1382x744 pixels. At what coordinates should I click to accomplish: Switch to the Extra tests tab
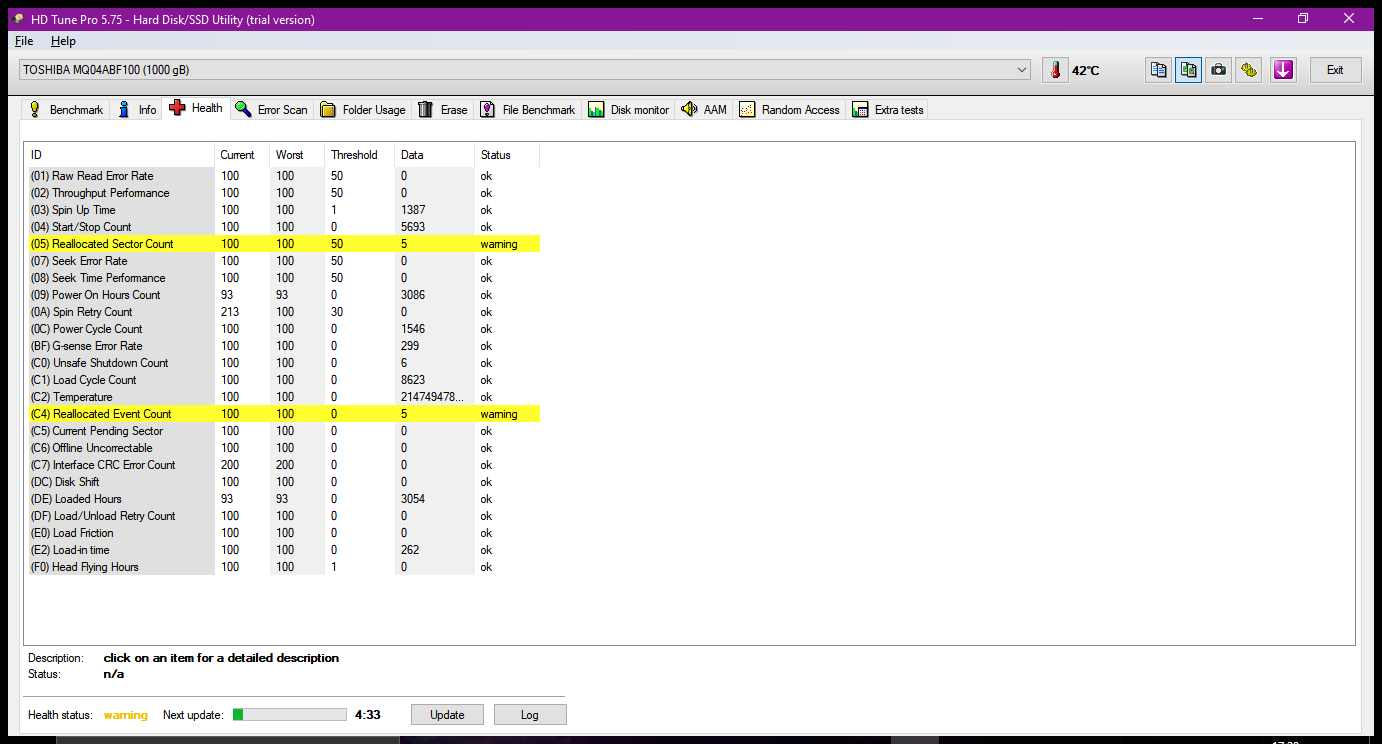pyautogui.click(x=888, y=110)
